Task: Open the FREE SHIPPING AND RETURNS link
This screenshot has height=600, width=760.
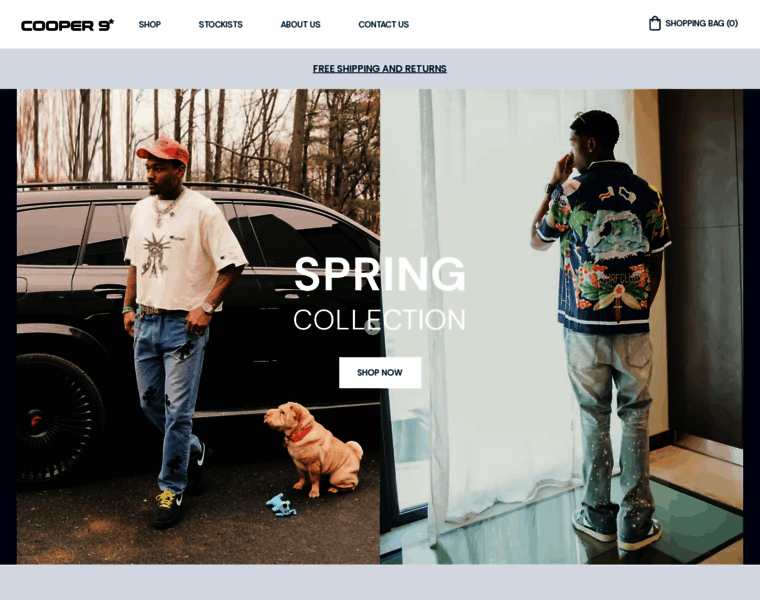Action: 380,69
